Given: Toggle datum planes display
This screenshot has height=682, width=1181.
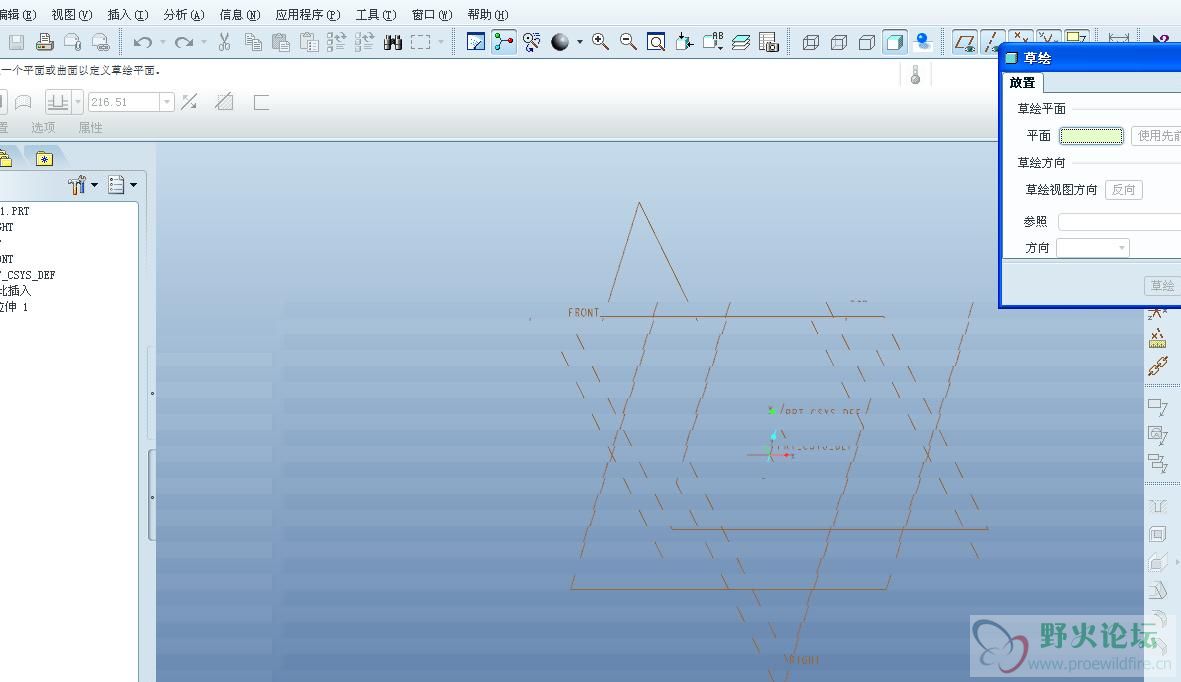Looking at the screenshot, I should (x=965, y=42).
